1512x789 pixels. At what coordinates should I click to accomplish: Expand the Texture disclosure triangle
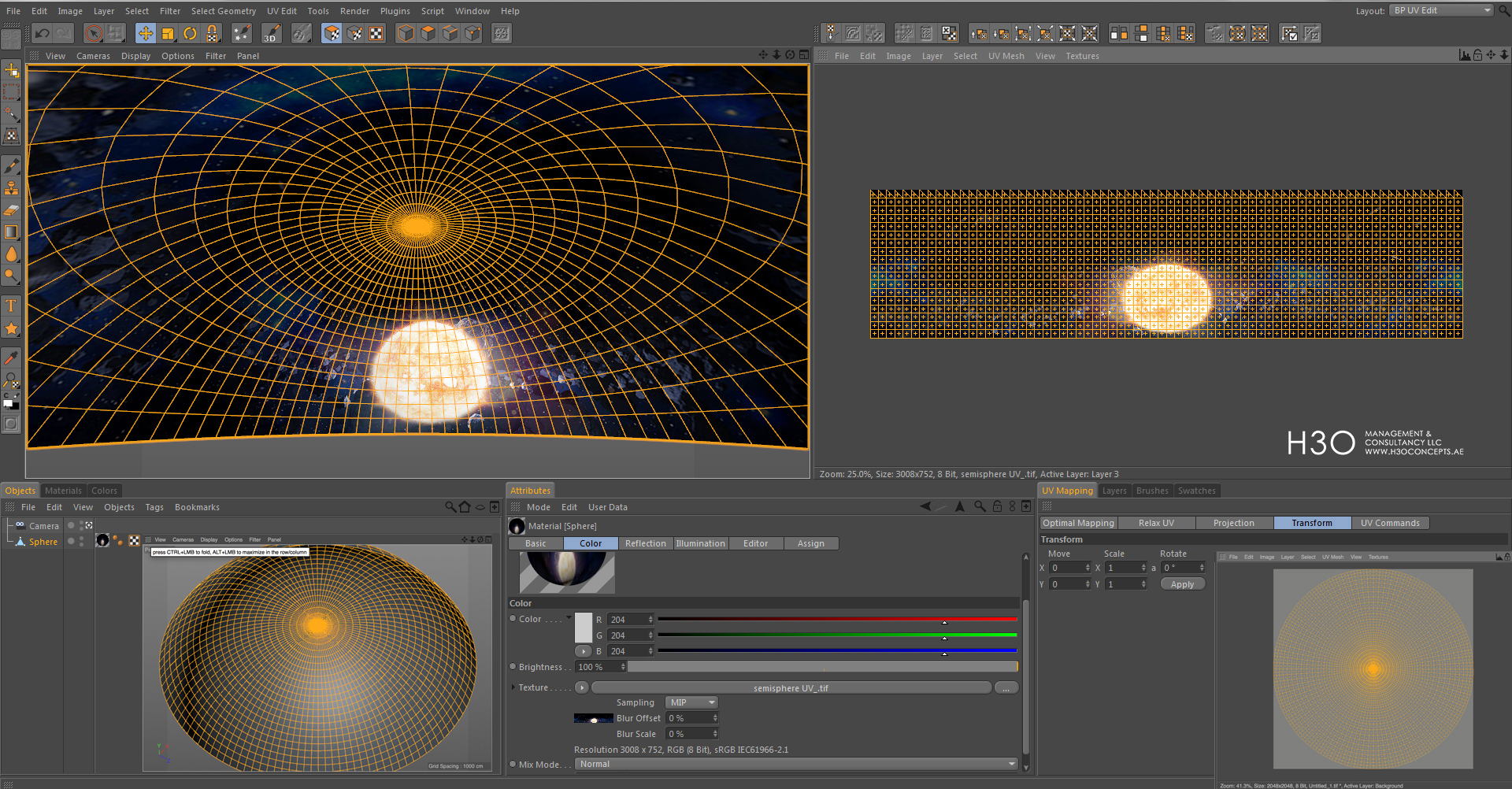[513, 687]
